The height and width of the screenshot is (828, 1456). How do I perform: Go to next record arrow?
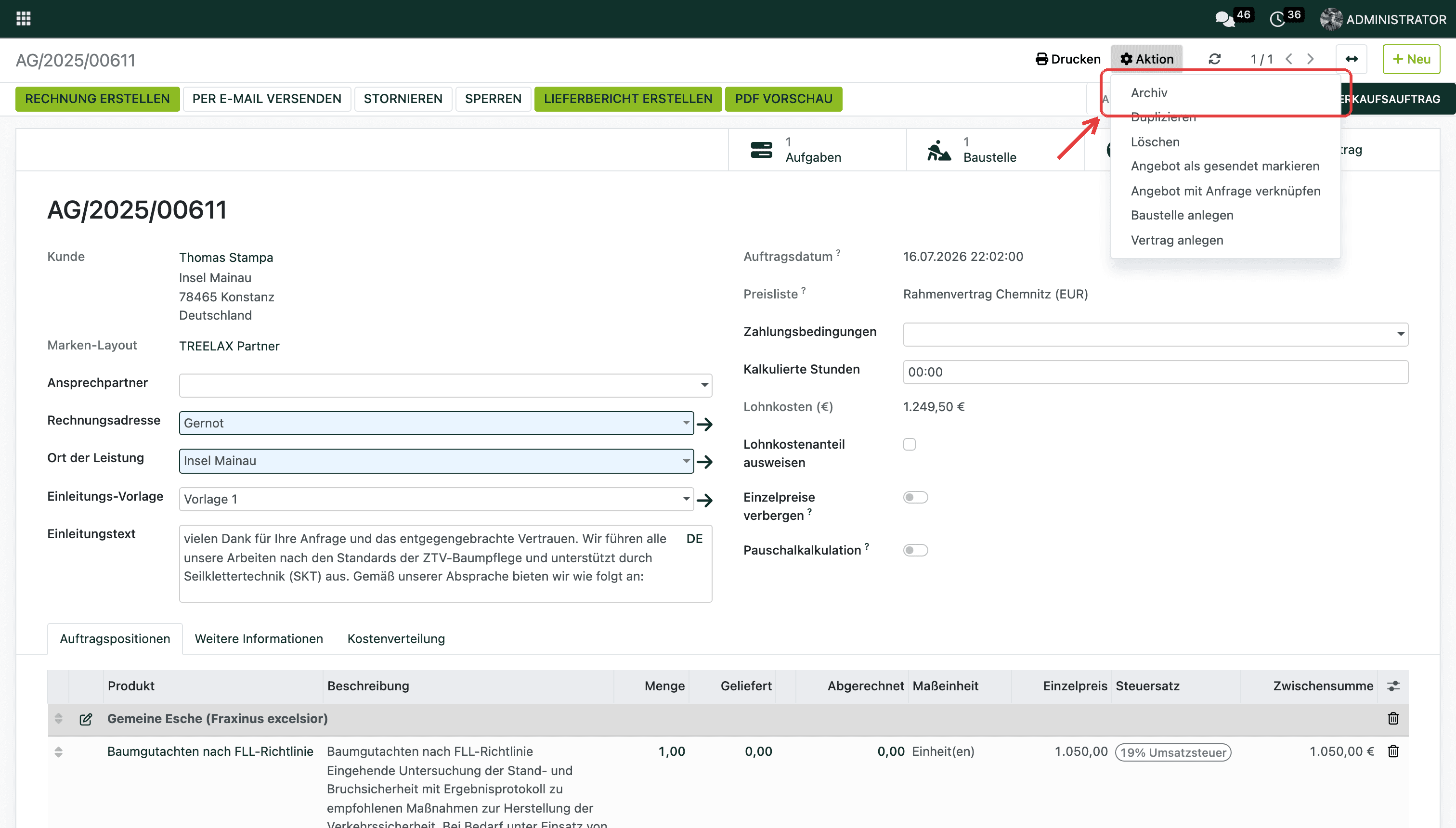(x=1311, y=59)
